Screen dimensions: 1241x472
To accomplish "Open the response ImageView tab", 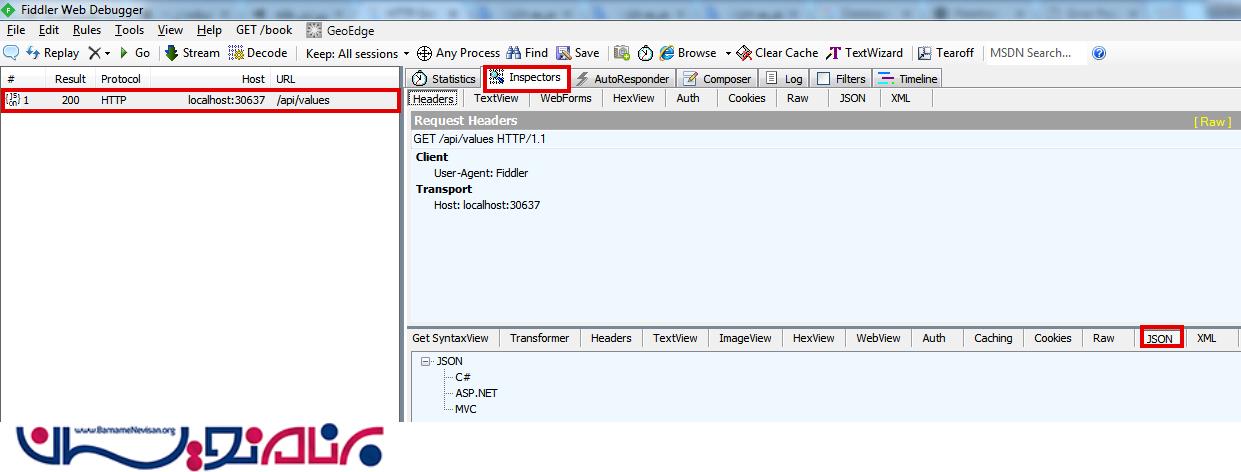I will 745,338.
